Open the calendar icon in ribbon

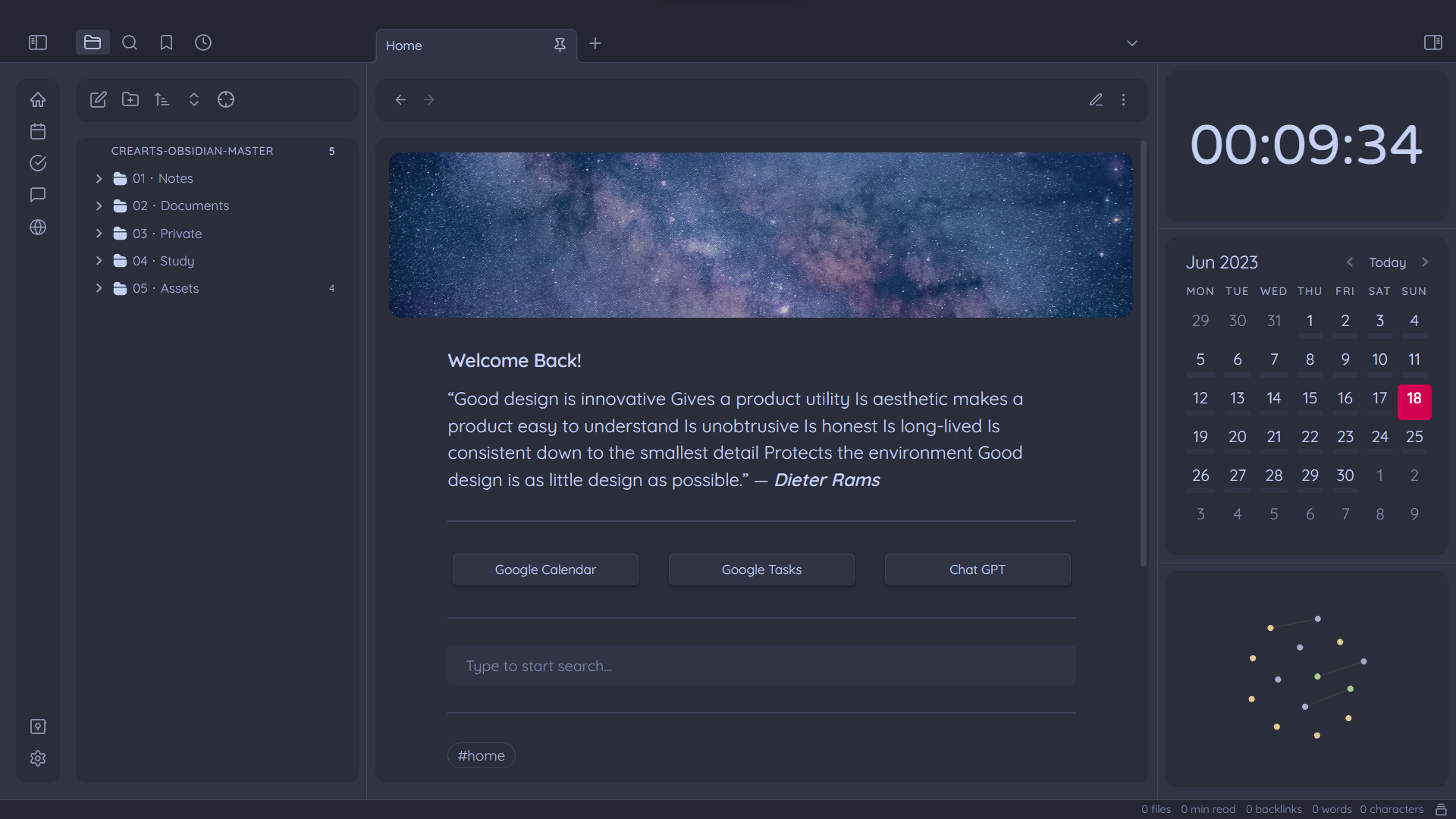tap(38, 131)
